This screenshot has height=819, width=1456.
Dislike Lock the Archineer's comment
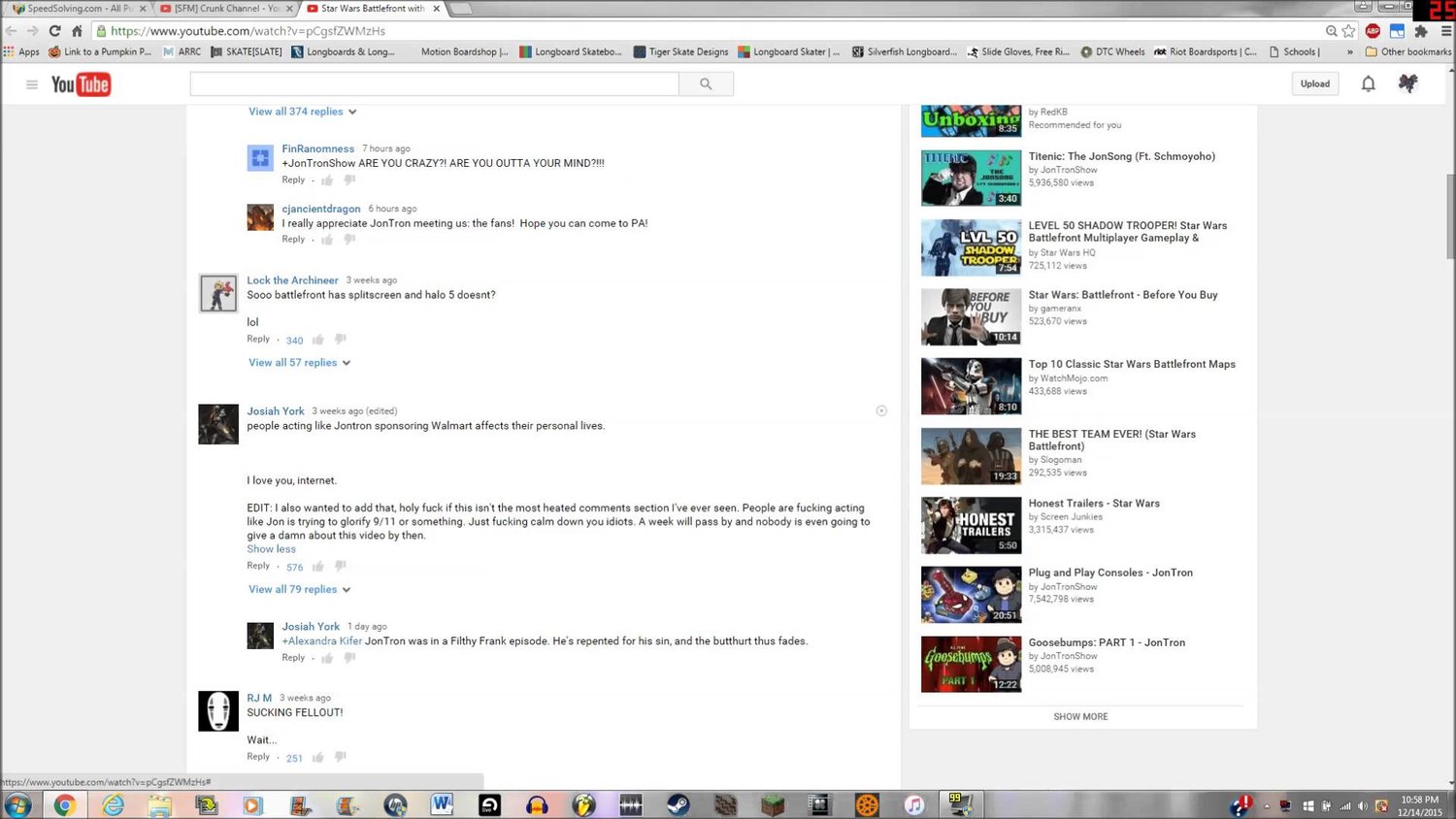click(x=341, y=340)
